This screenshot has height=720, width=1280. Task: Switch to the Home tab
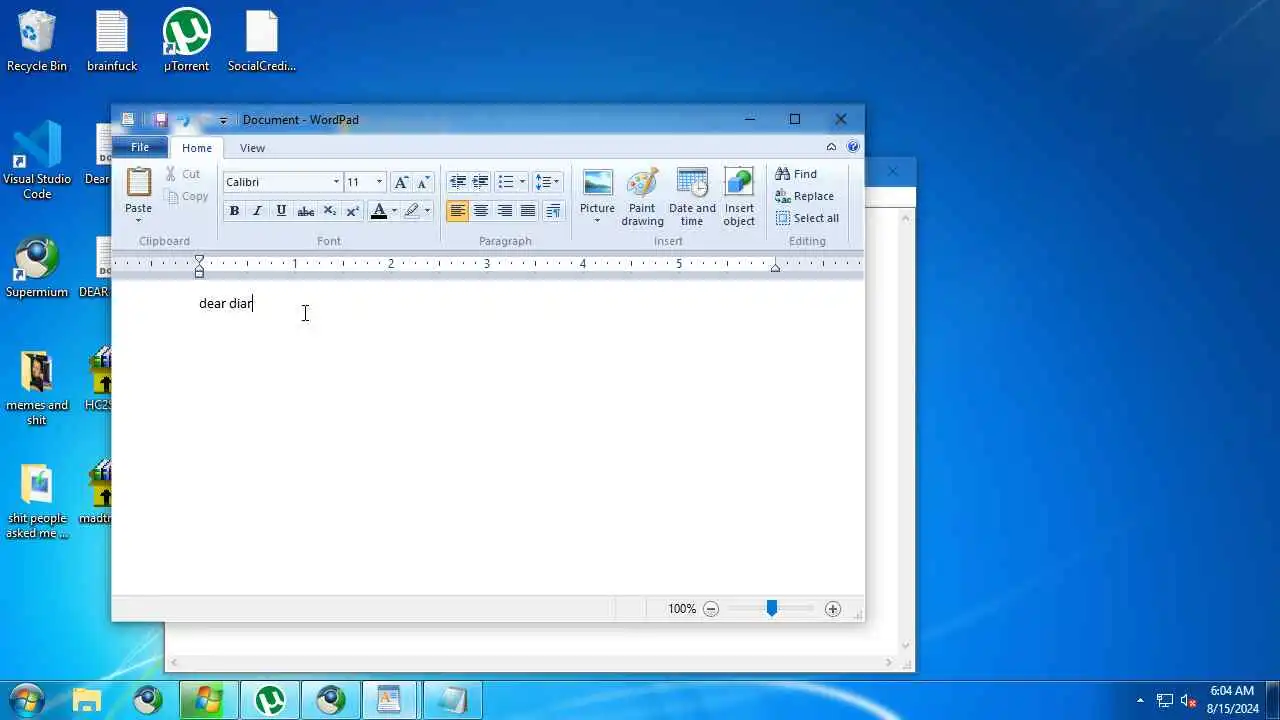pyautogui.click(x=197, y=148)
